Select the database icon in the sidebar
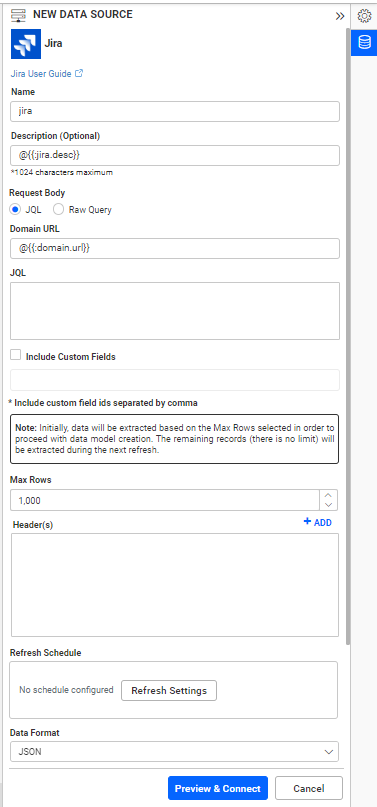This screenshot has width=377, height=807. (364, 43)
